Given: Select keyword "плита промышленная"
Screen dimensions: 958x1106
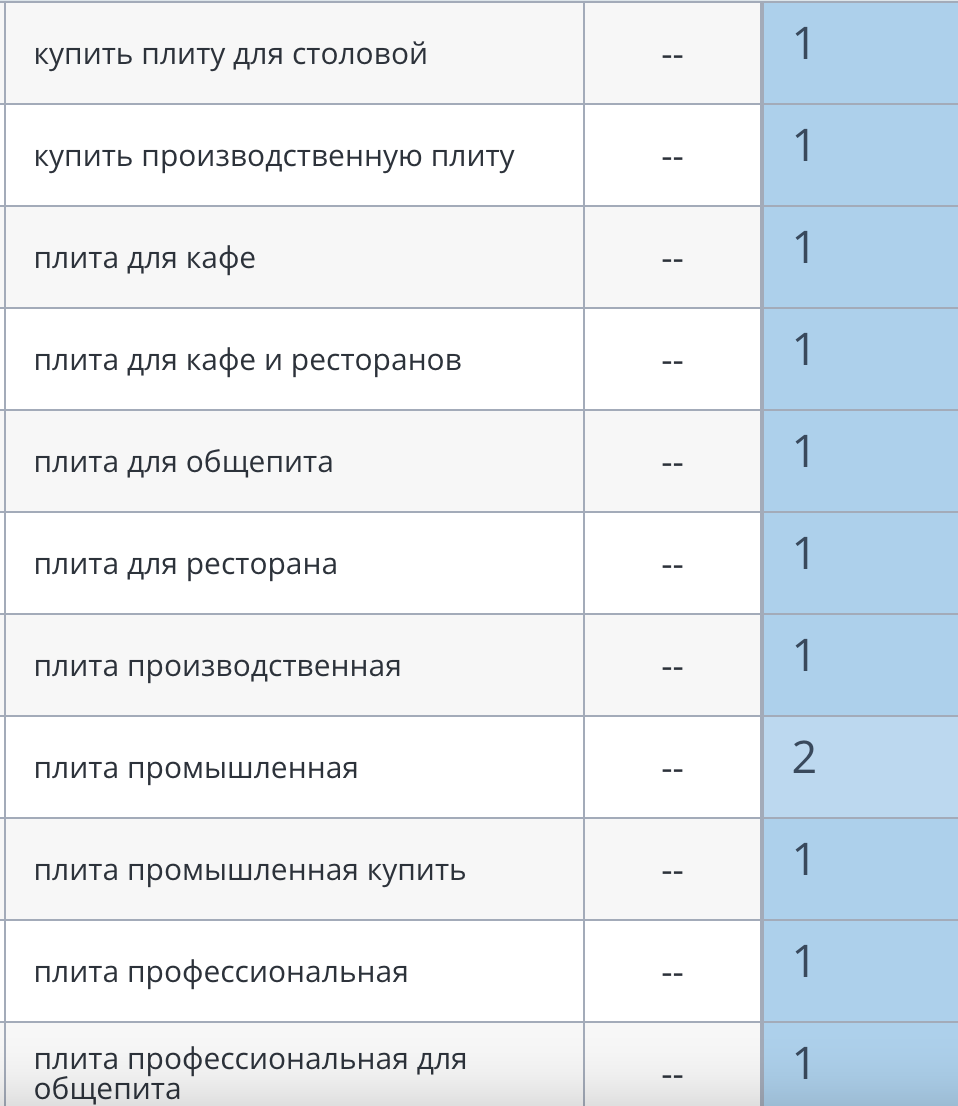Looking at the screenshot, I should click(196, 768).
